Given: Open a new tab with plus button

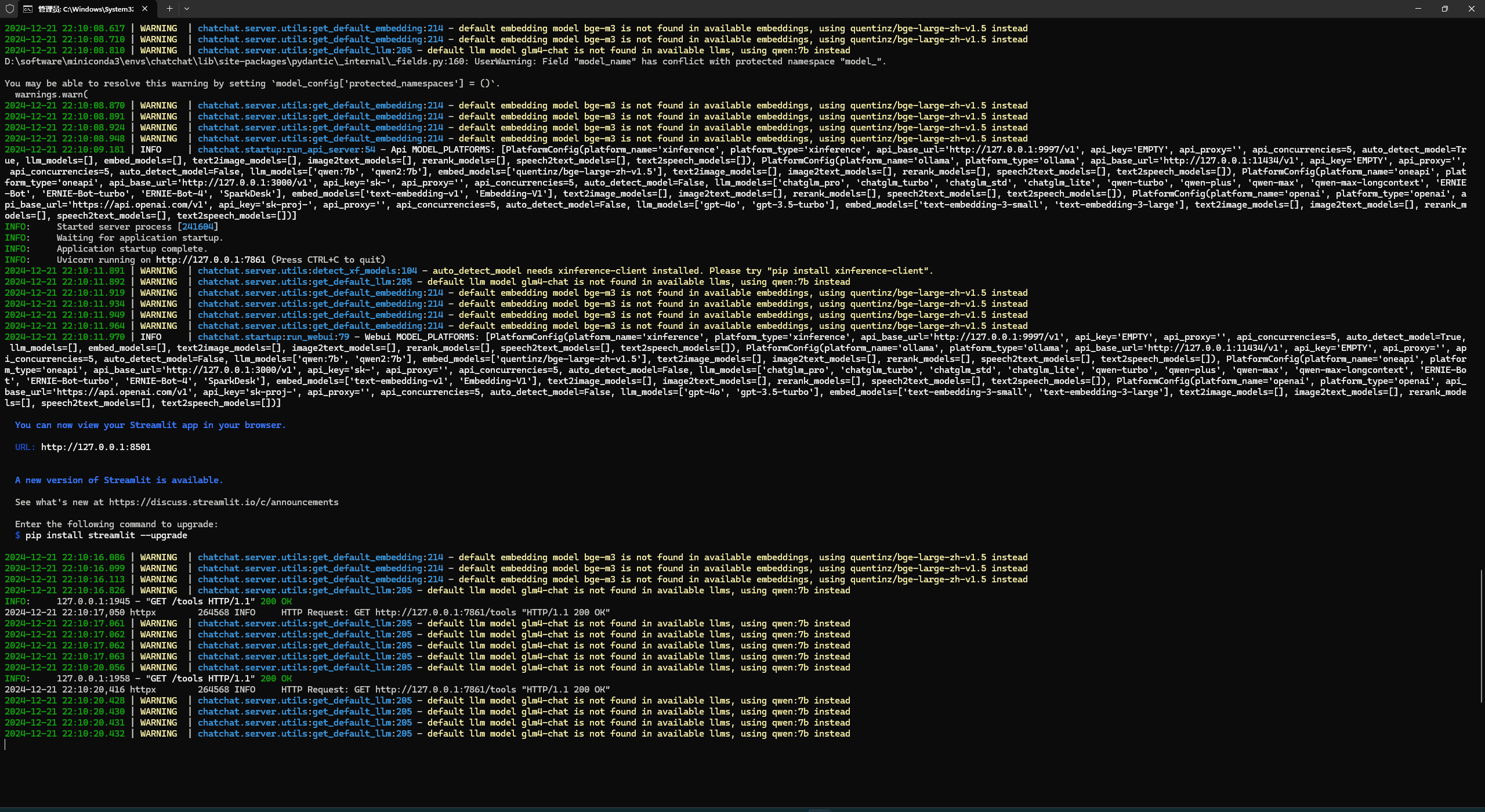Looking at the screenshot, I should point(169,9).
